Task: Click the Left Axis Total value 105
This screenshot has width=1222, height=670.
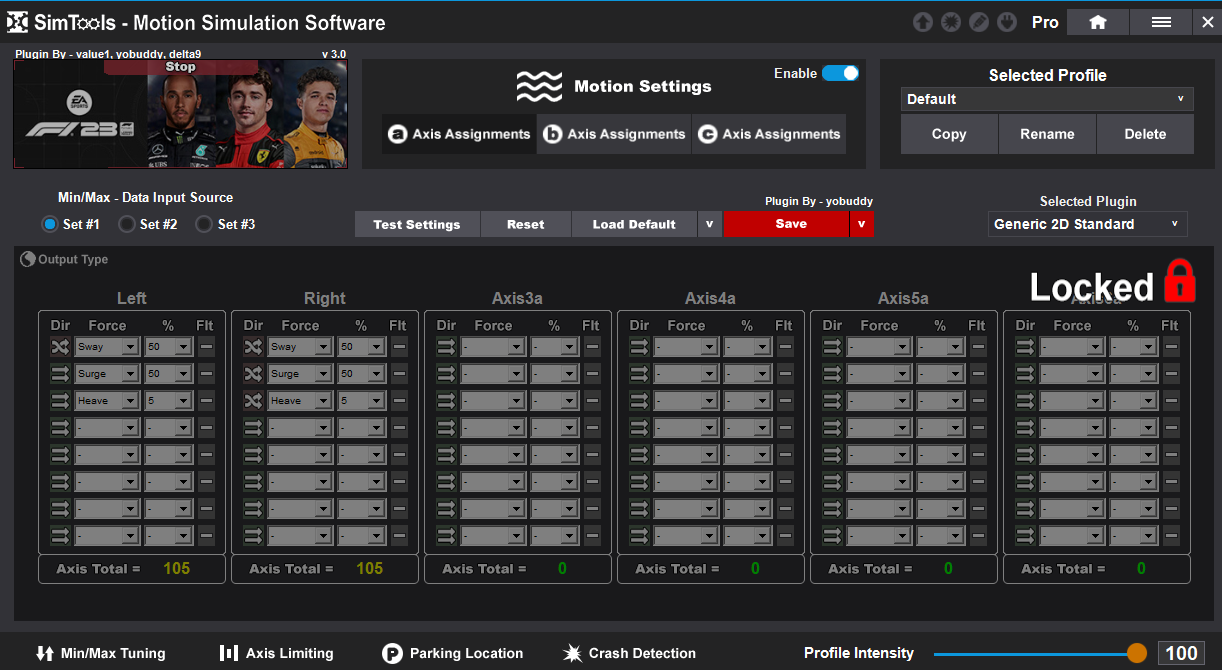Action: (177, 568)
